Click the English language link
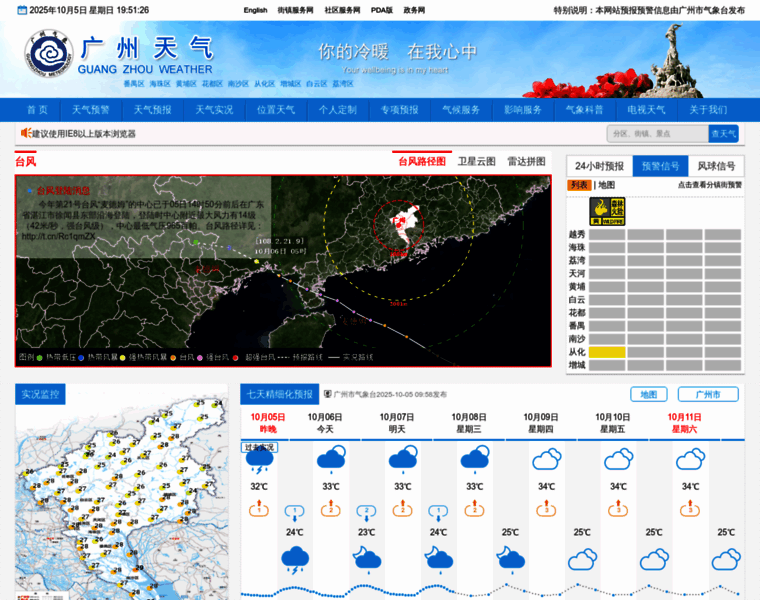Viewport: 760px width, 600px height. 255,10
